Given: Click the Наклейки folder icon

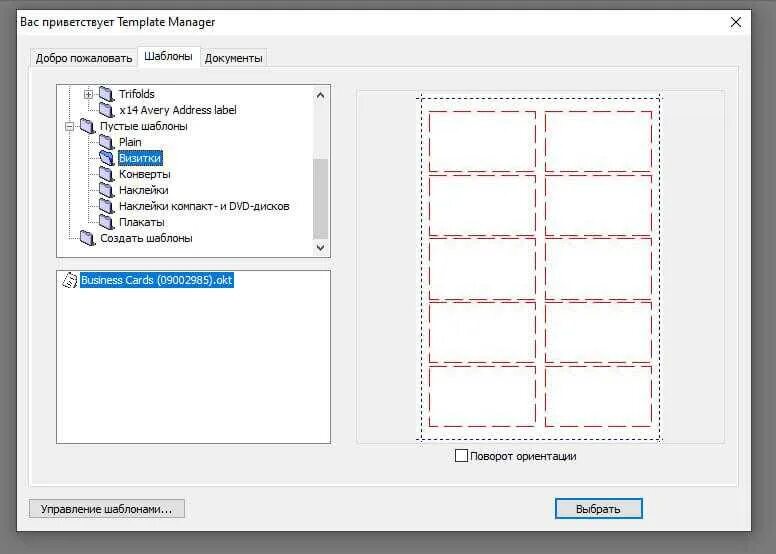Looking at the screenshot, I should point(106,190).
